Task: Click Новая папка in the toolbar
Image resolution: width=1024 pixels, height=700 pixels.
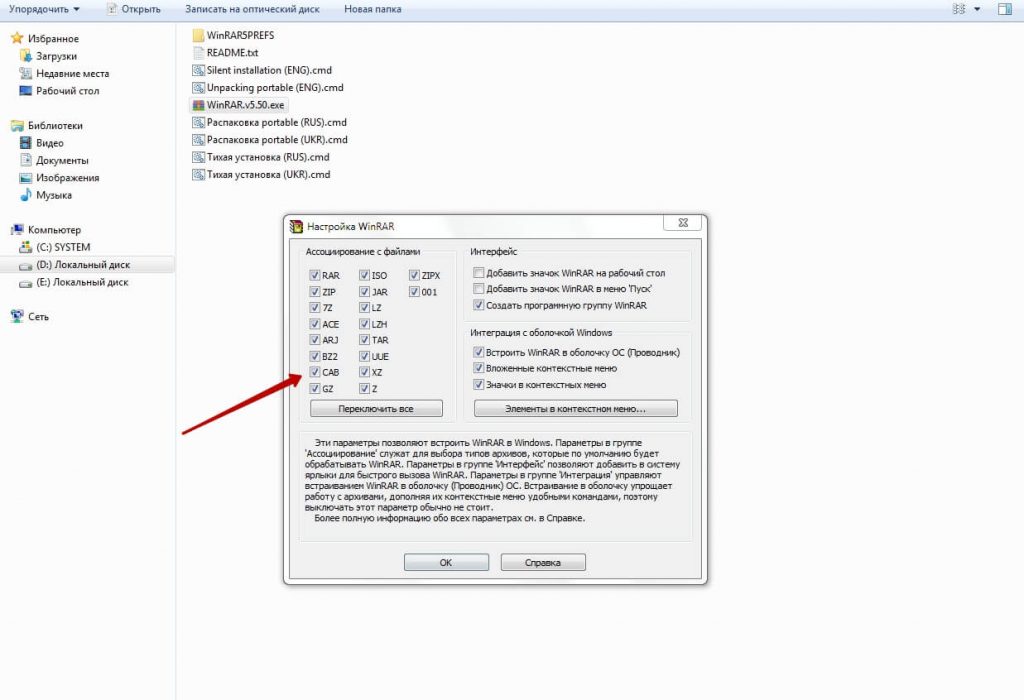Action: (372, 9)
